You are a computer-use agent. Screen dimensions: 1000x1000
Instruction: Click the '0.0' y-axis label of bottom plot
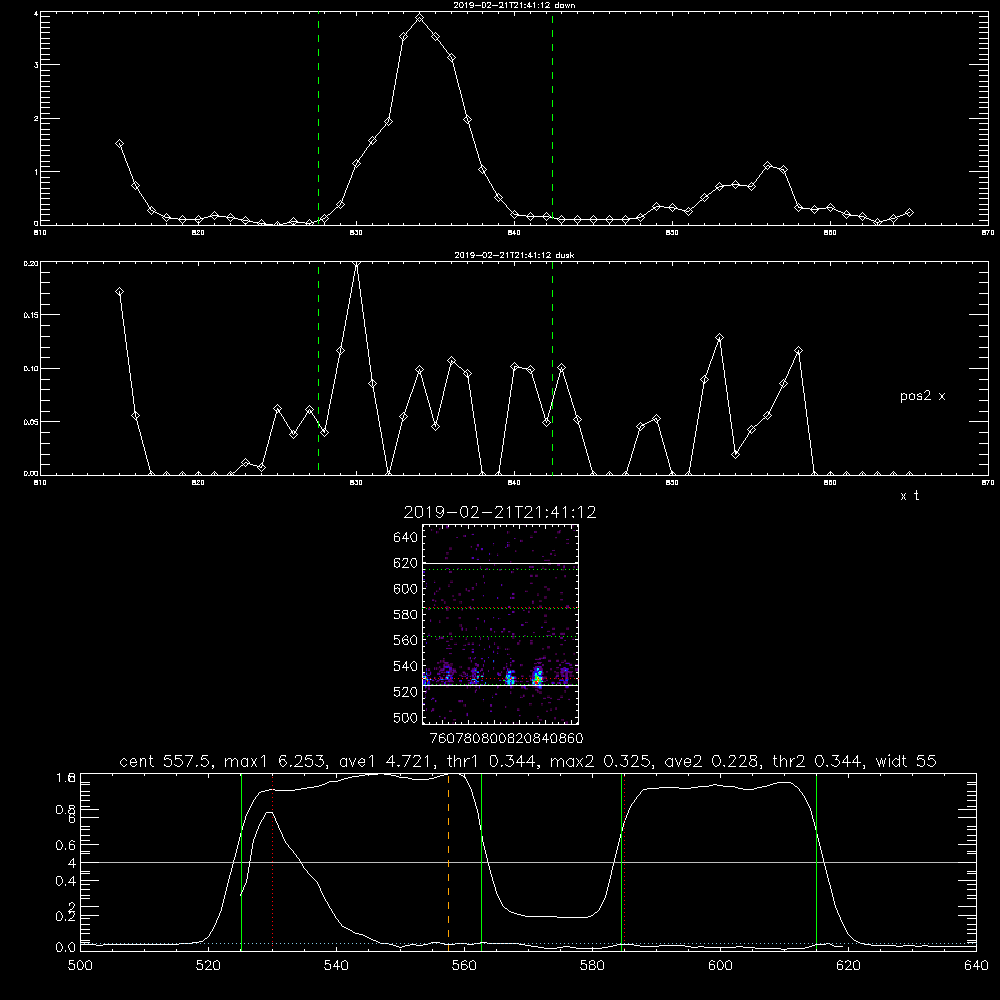66,948
